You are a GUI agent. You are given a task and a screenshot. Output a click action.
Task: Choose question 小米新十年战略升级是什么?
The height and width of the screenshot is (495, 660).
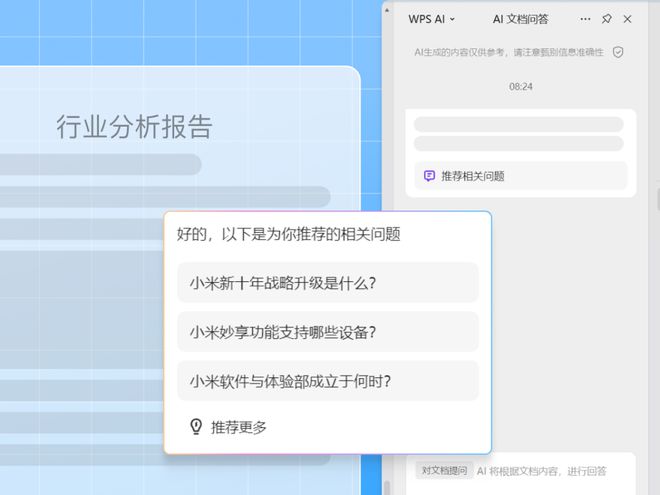328,282
